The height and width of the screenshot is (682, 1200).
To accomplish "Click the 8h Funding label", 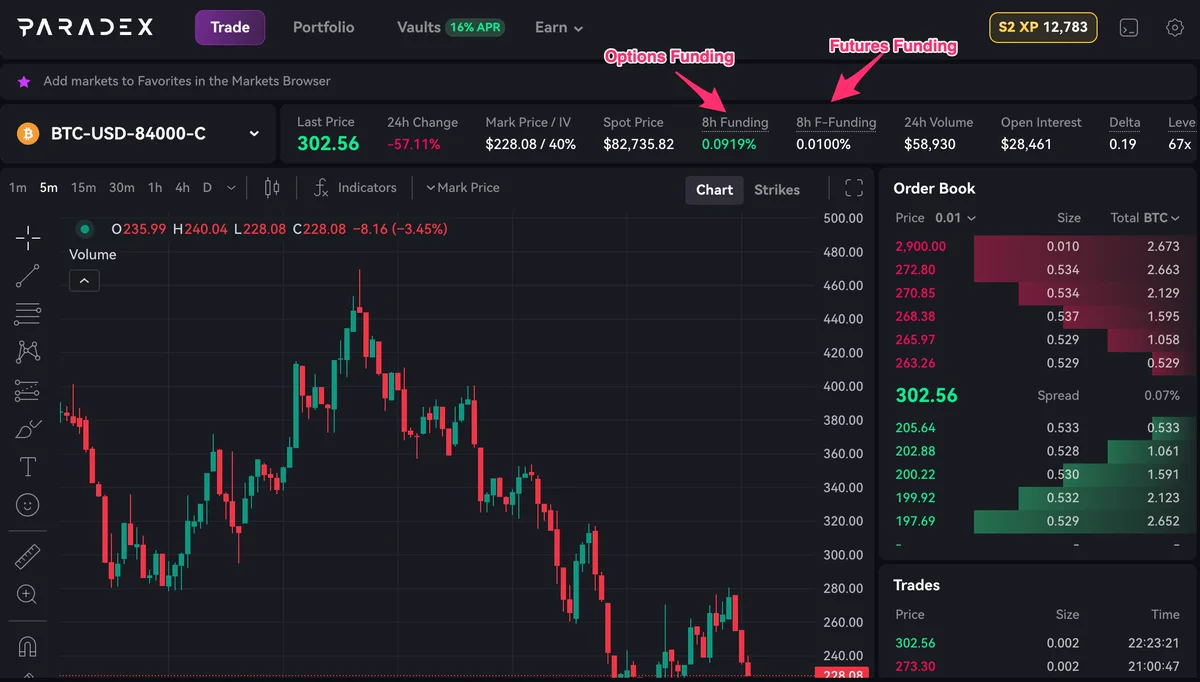I will (735, 122).
